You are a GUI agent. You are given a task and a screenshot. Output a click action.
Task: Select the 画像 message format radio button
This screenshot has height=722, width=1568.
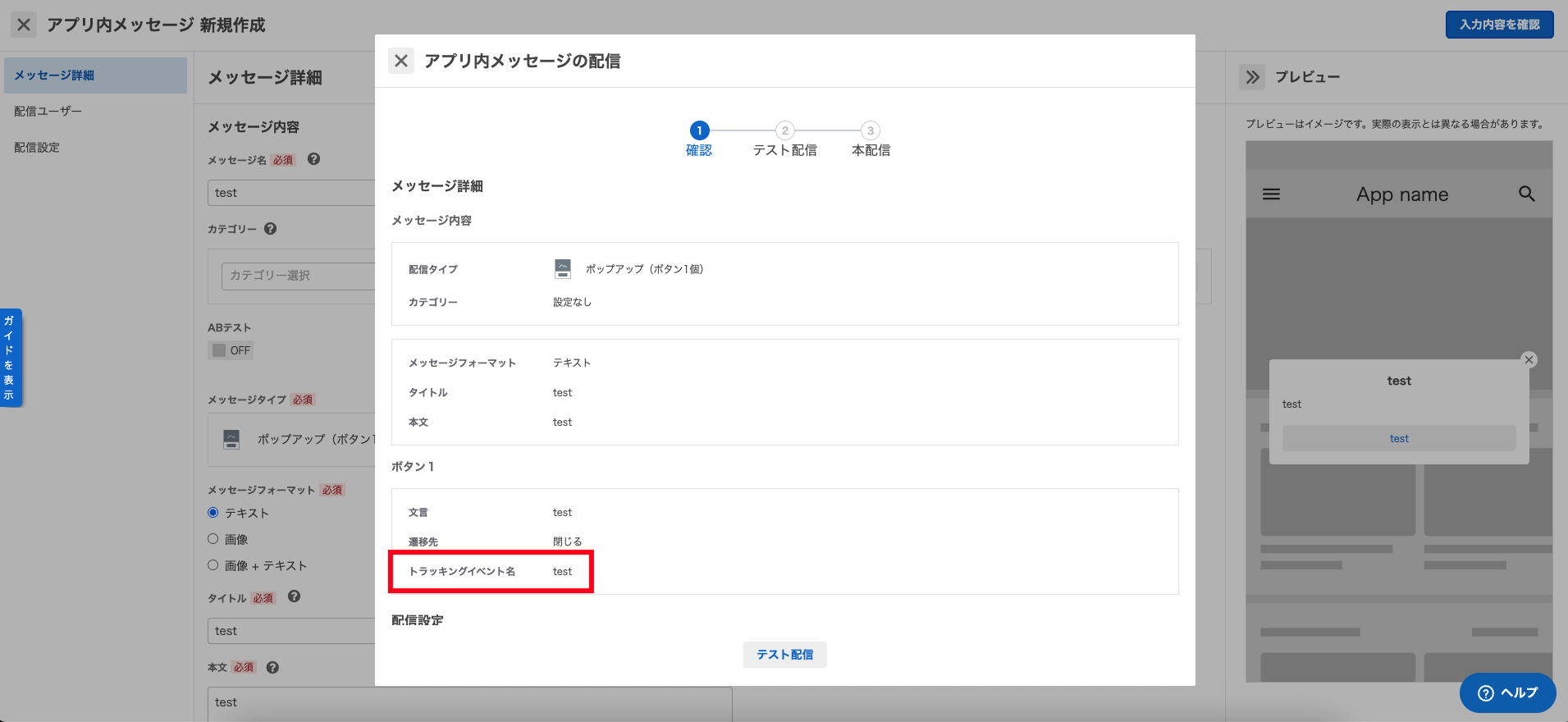[213, 539]
